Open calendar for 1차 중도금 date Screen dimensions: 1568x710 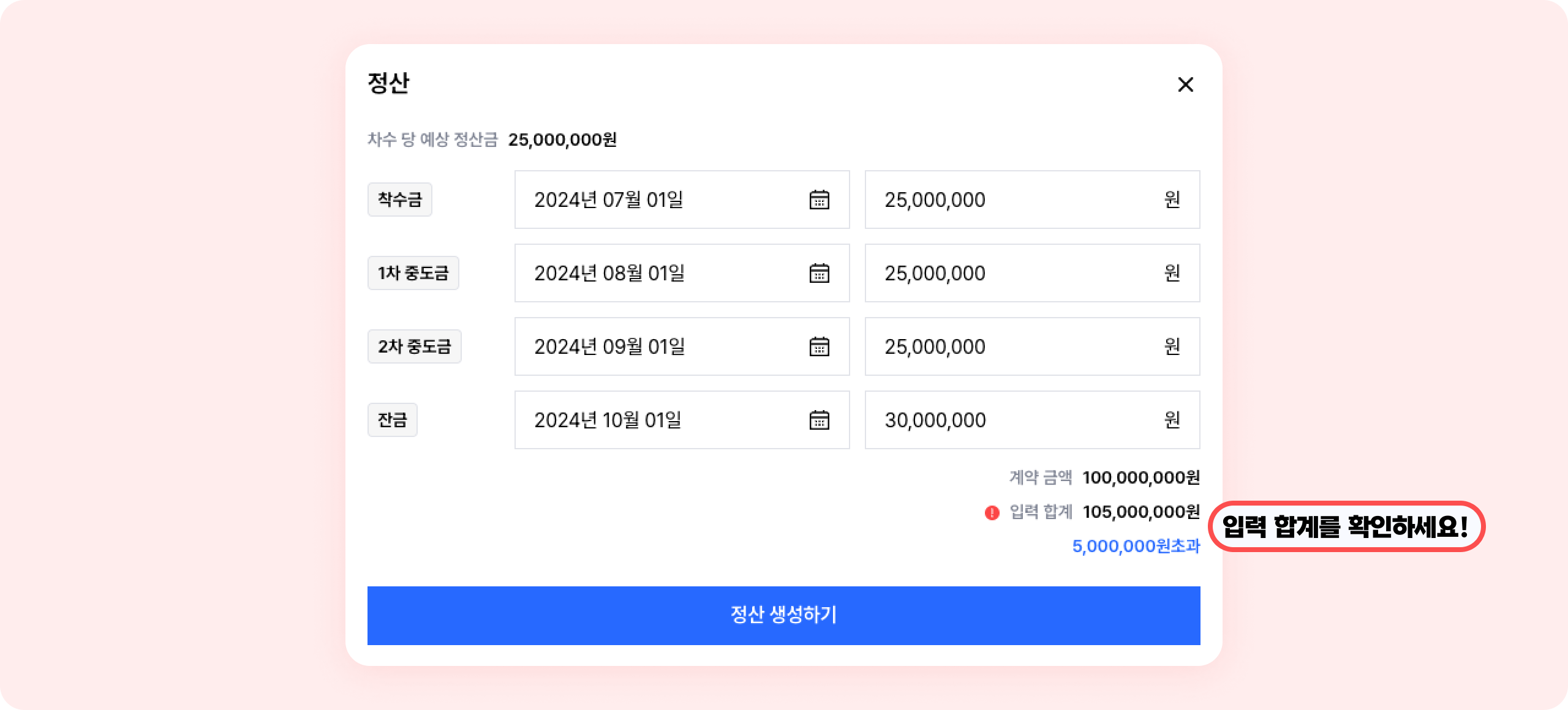coord(819,273)
